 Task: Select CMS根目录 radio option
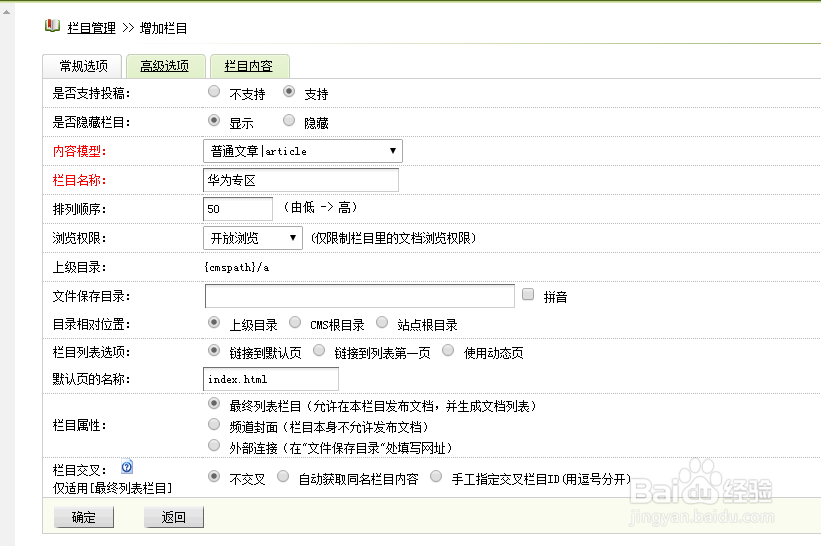(x=295, y=322)
